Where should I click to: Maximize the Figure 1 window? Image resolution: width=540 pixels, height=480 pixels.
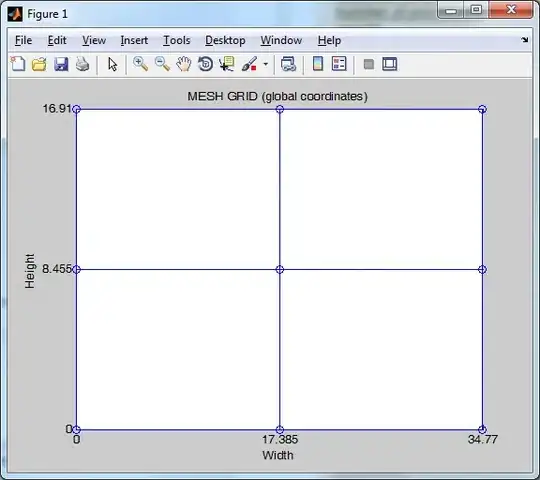[476, 10]
